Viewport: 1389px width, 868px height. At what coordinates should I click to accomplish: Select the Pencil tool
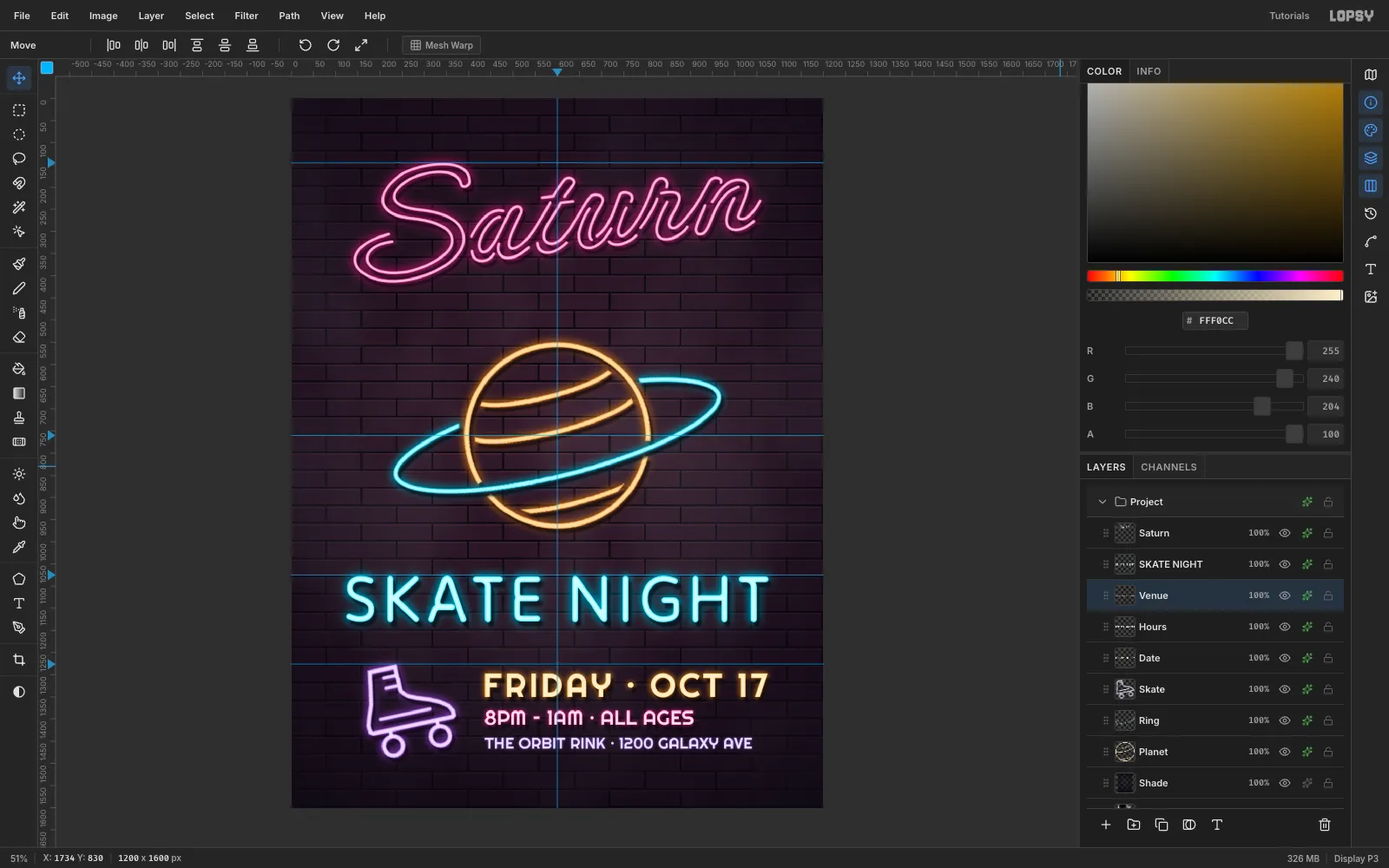(x=18, y=288)
